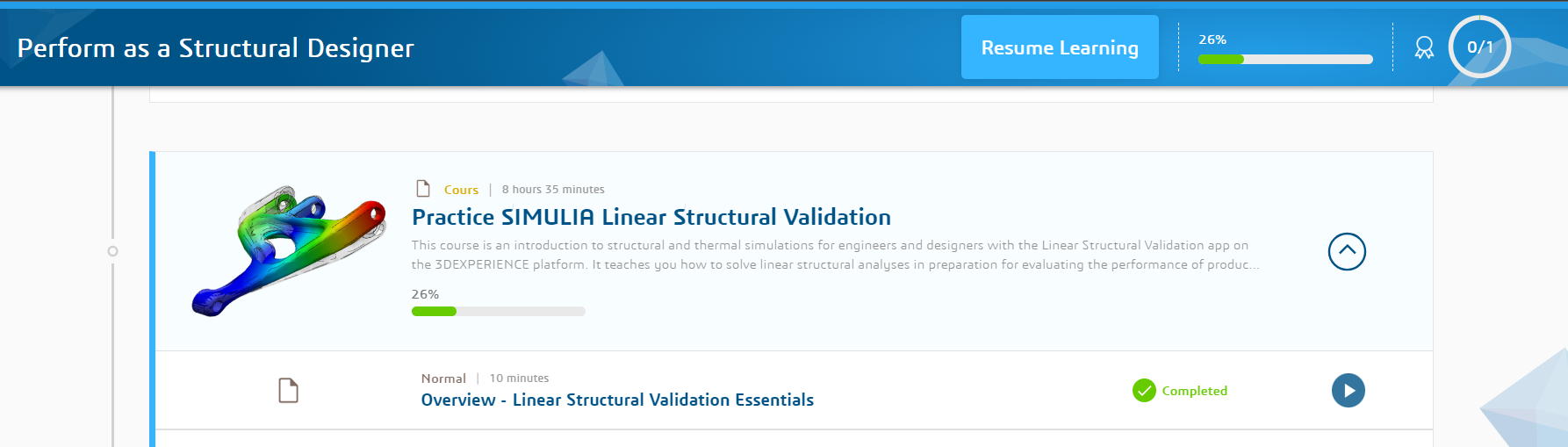1568x447 pixels.
Task: Click the document icon next to the Cours label
Action: [423, 189]
